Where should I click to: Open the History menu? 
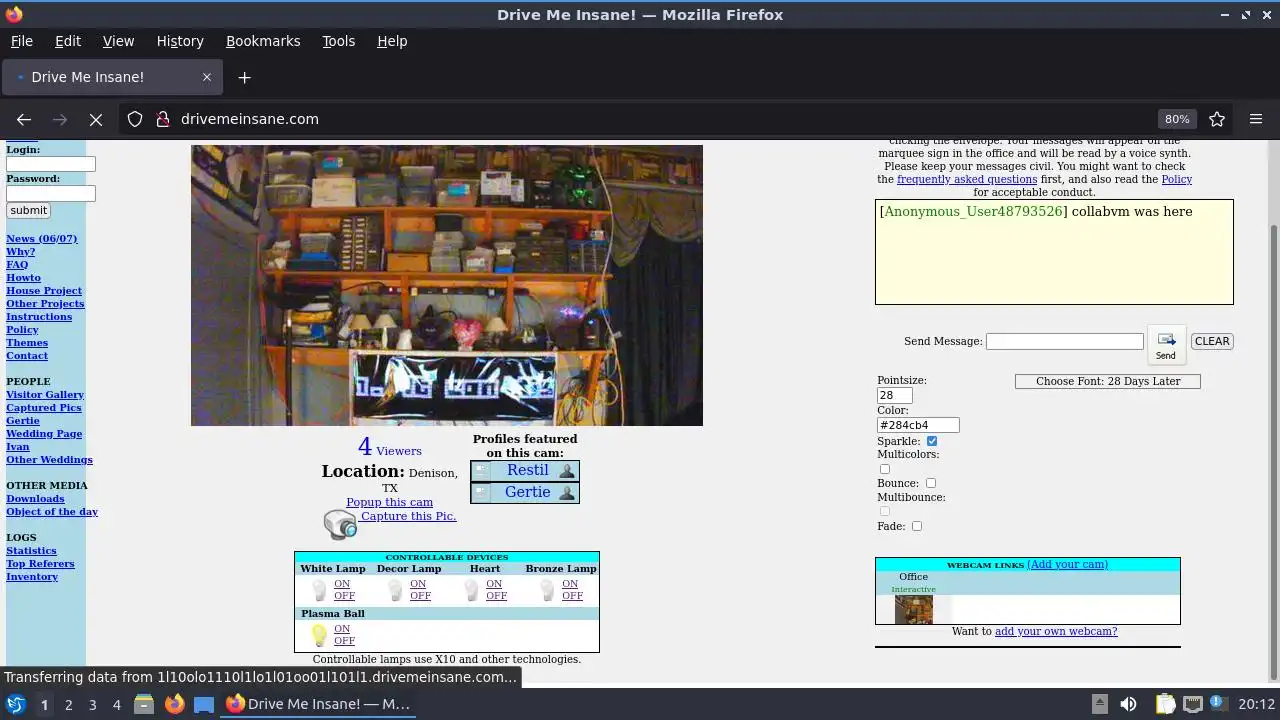180,41
